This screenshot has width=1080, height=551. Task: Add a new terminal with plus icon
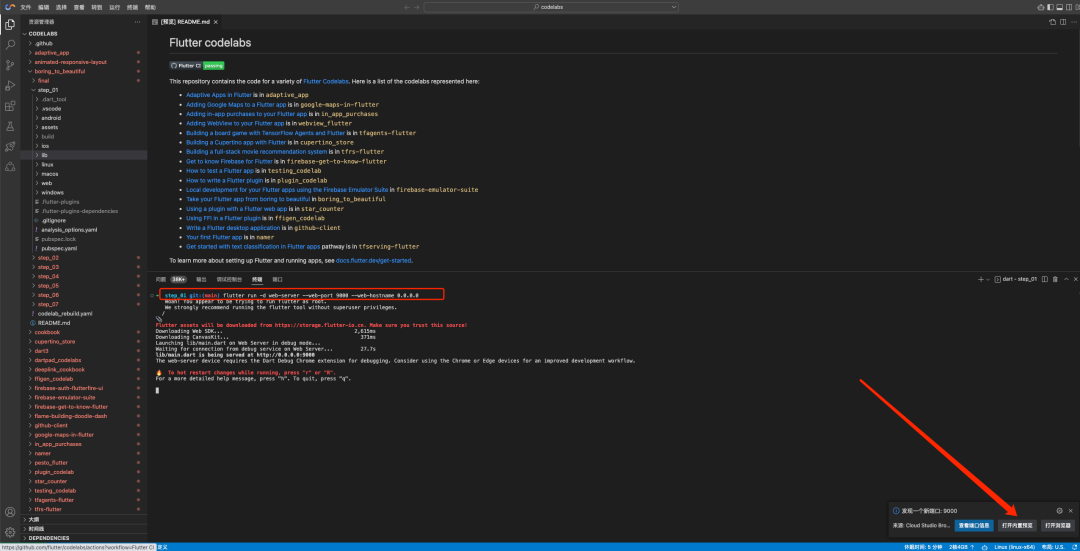[981, 280]
